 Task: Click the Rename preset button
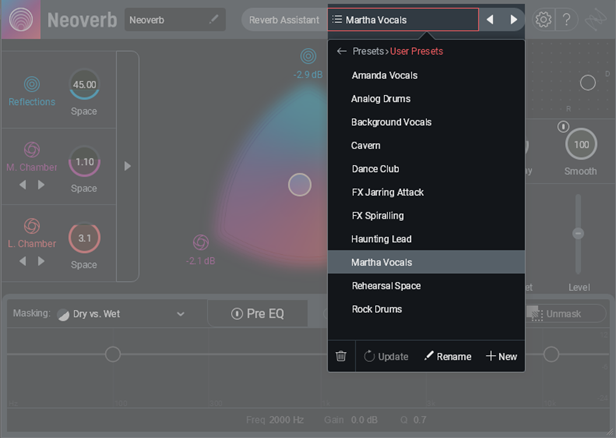click(x=447, y=356)
